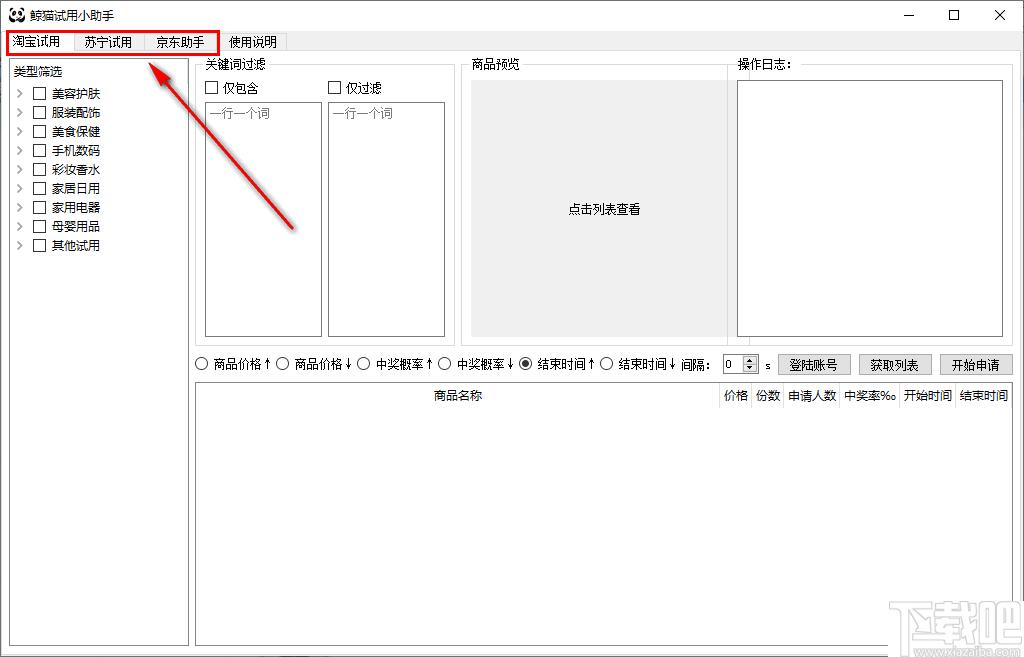Select 商品价格 descending sort radio
Image resolution: width=1024 pixels, height=657 pixels.
282,364
